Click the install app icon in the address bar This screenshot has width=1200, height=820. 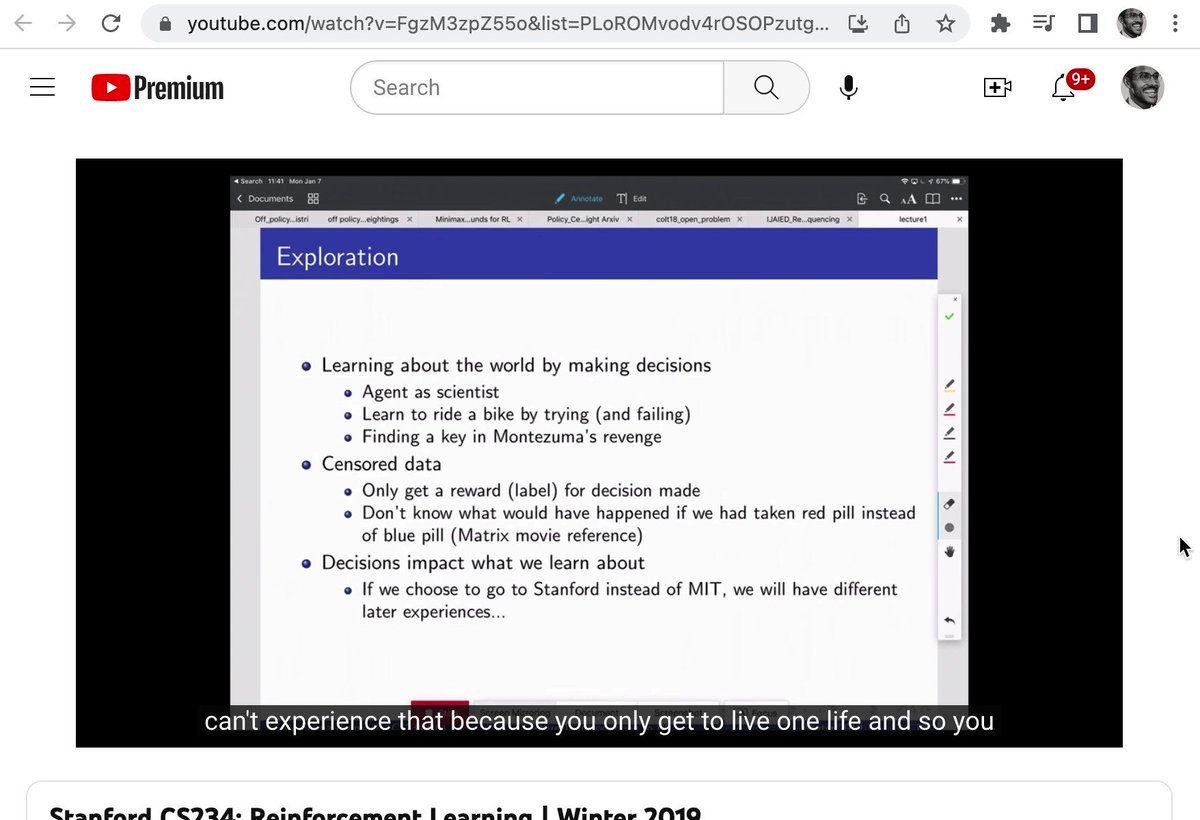coord(858,24)
